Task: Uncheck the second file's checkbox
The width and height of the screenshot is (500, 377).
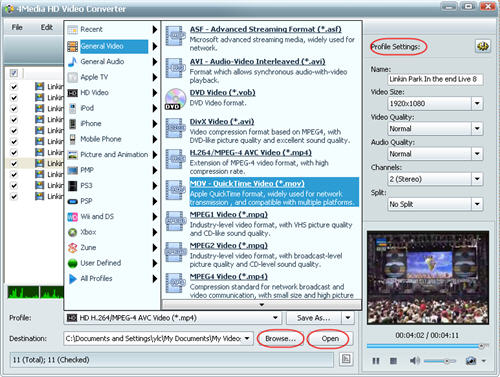Action: [x=14, y=98]
